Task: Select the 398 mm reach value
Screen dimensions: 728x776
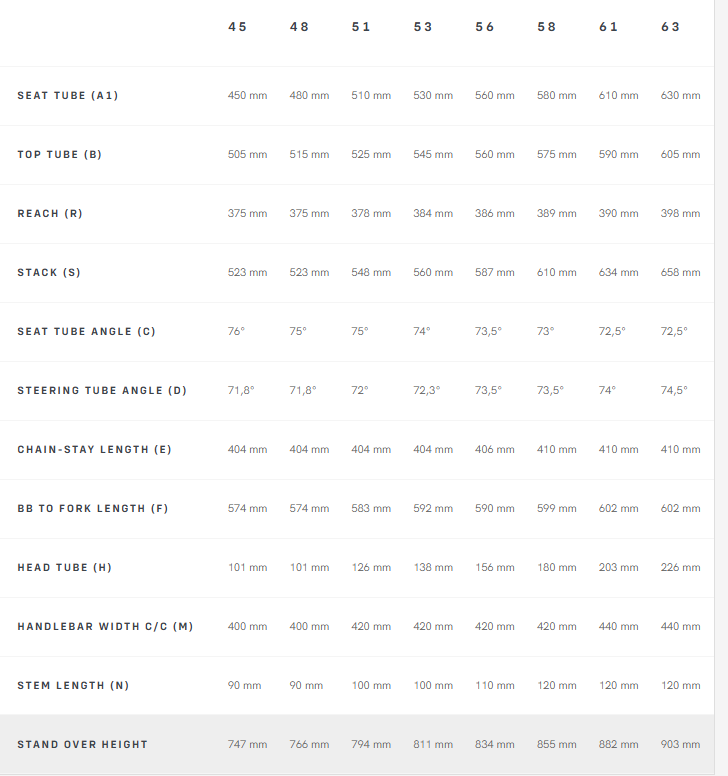Action: click(681, 214)
